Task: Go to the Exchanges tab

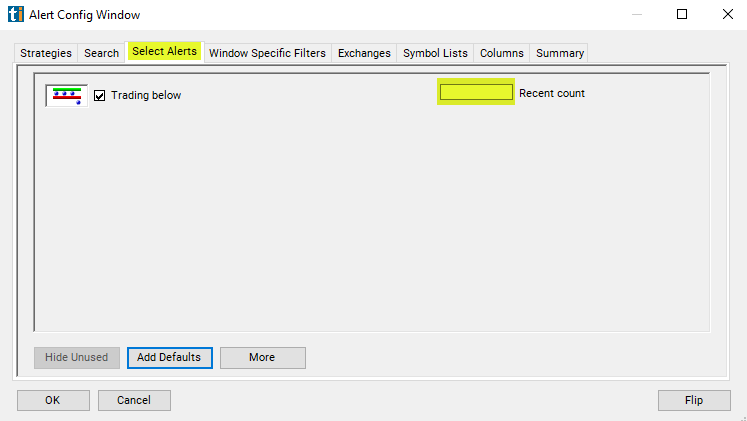Action: (364, 53)
